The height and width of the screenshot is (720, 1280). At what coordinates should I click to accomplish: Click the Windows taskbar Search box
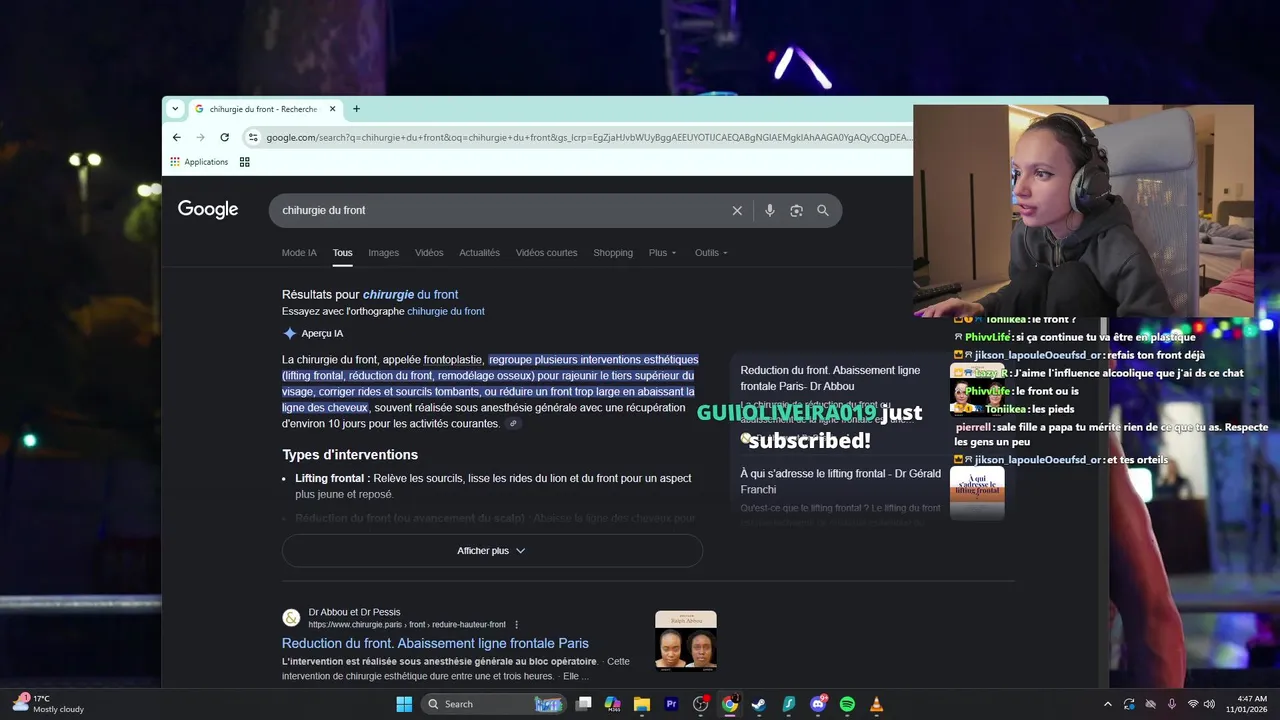493,704
